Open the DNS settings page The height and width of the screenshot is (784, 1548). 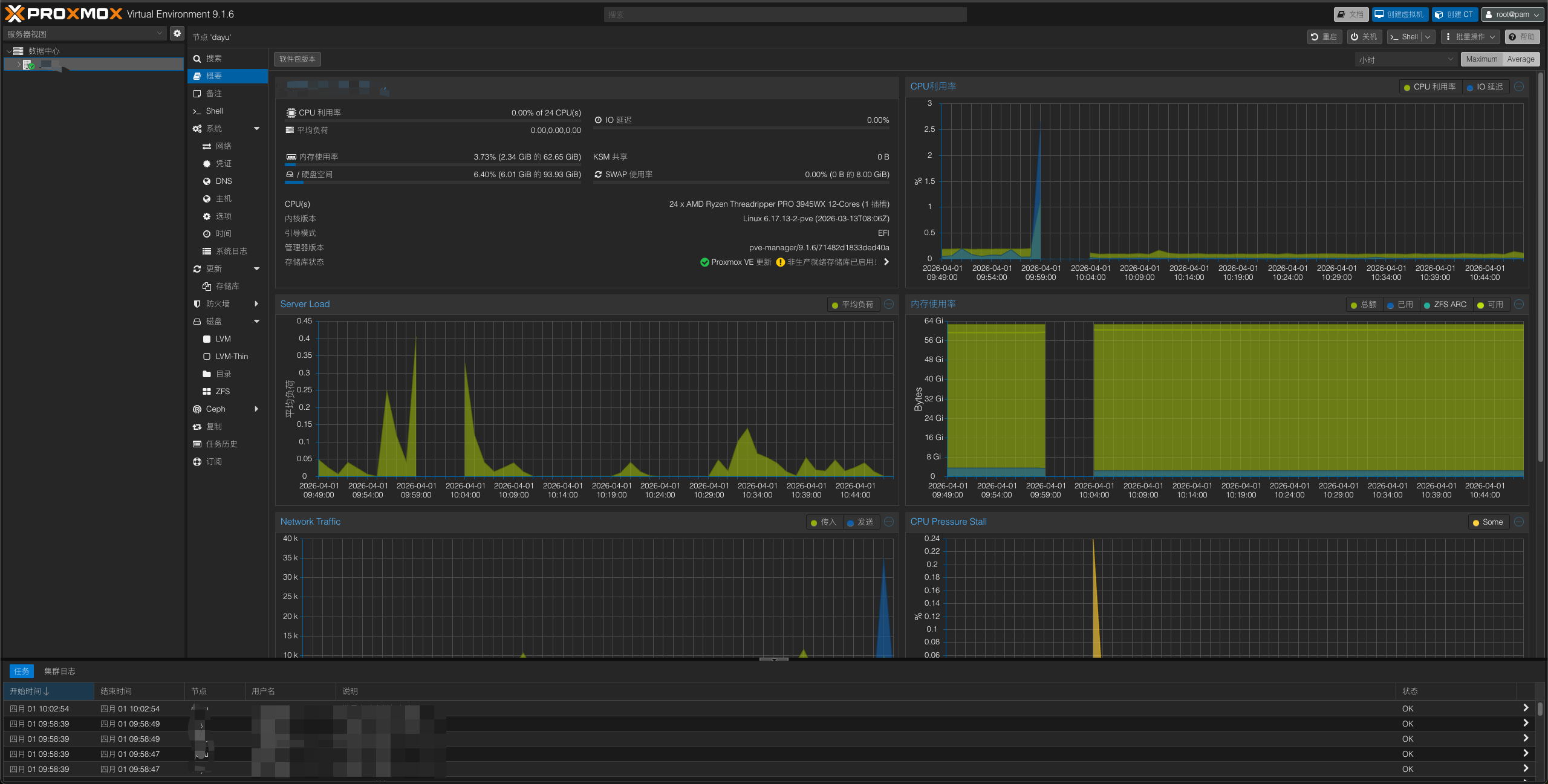[223, 181]
